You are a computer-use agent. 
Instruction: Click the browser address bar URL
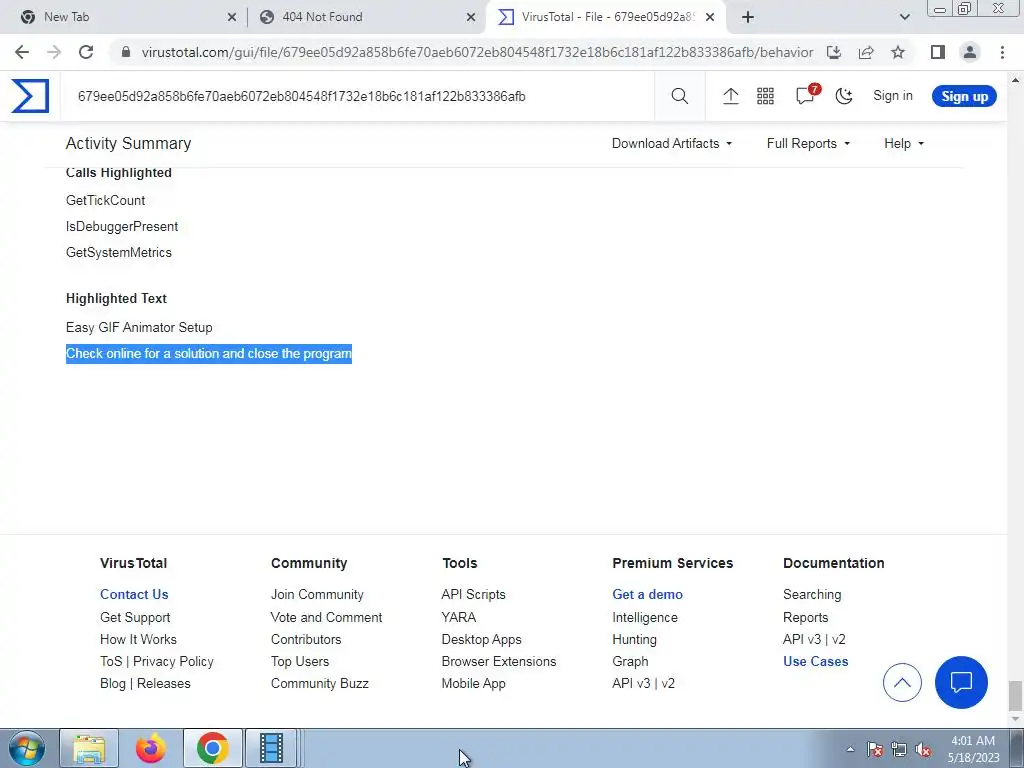477,52
